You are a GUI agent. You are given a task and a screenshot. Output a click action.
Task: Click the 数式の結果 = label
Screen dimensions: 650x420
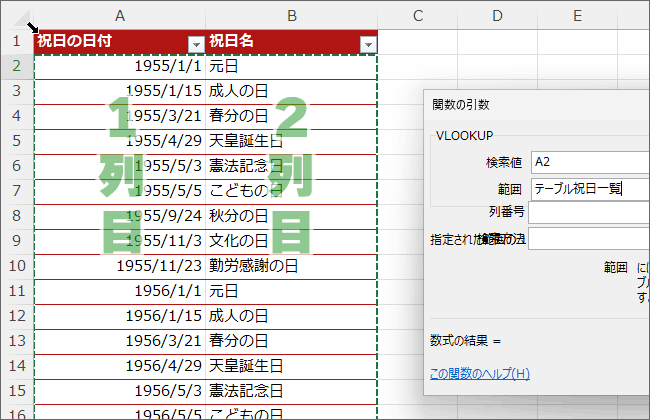point(465,341)
